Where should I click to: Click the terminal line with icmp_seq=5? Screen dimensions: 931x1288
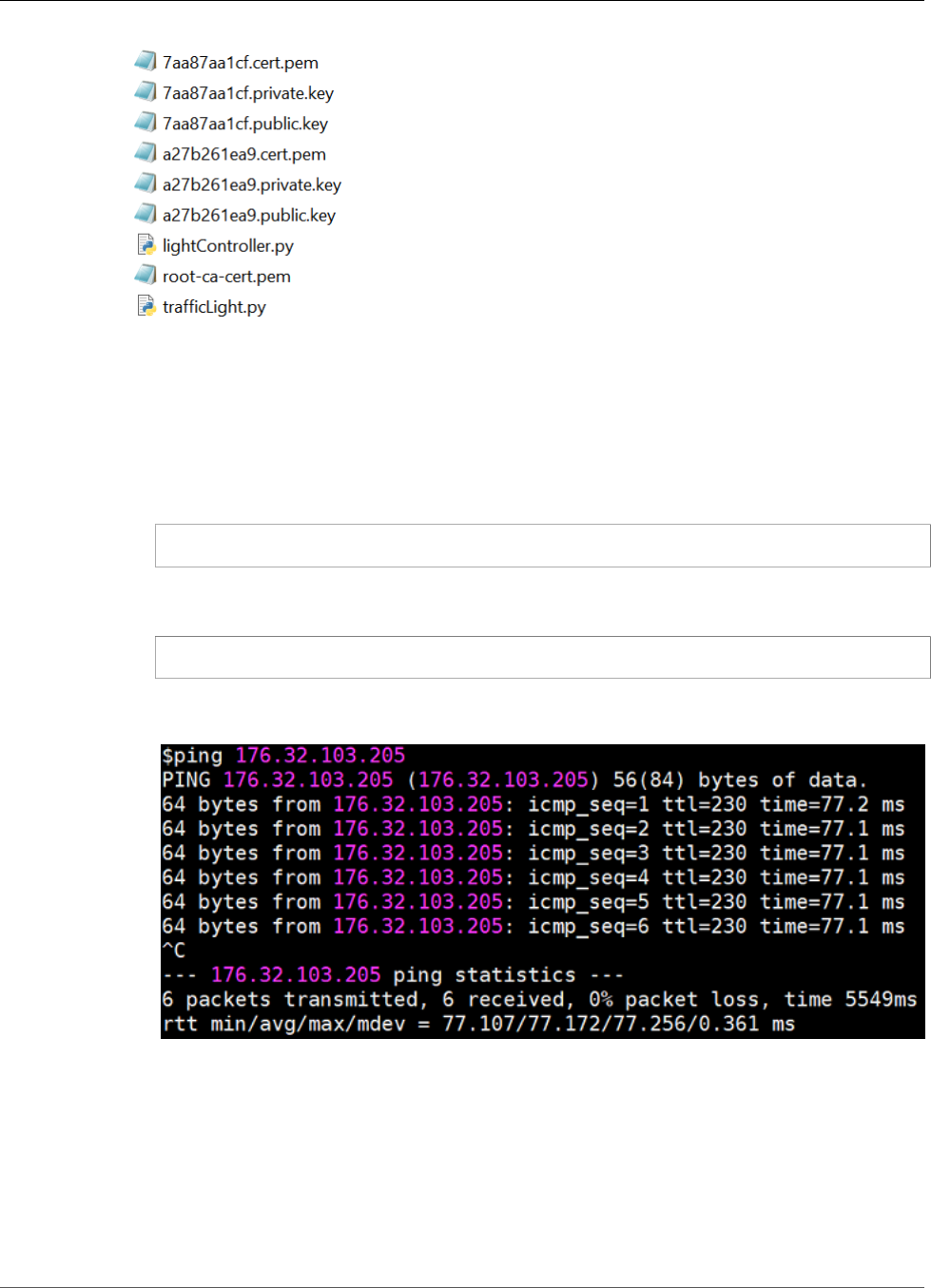point(533,902)
